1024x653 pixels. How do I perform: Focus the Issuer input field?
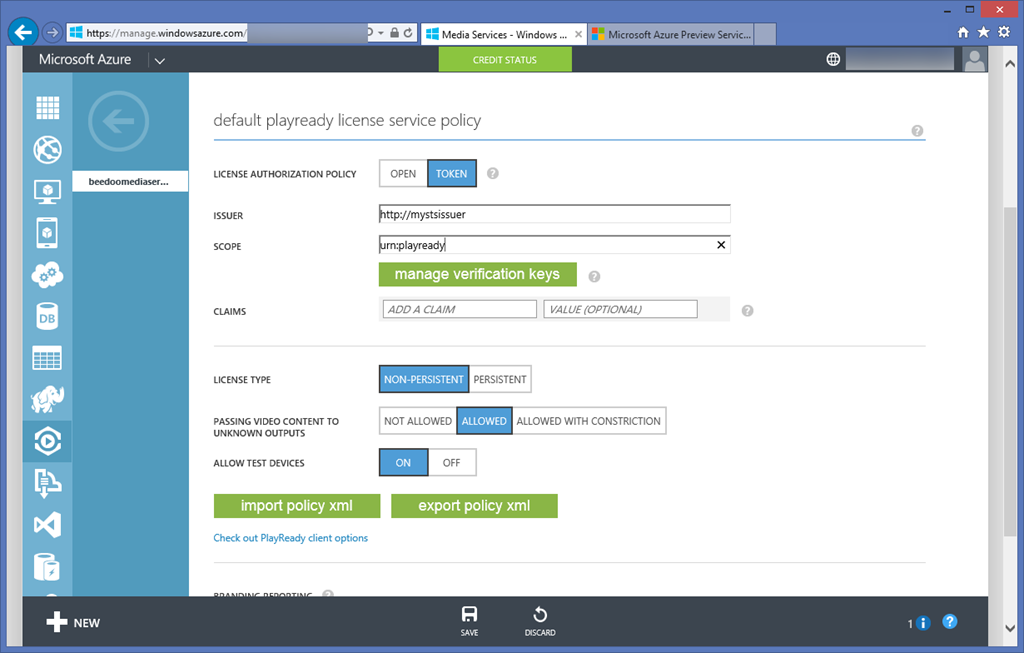[x=554, y=214]
